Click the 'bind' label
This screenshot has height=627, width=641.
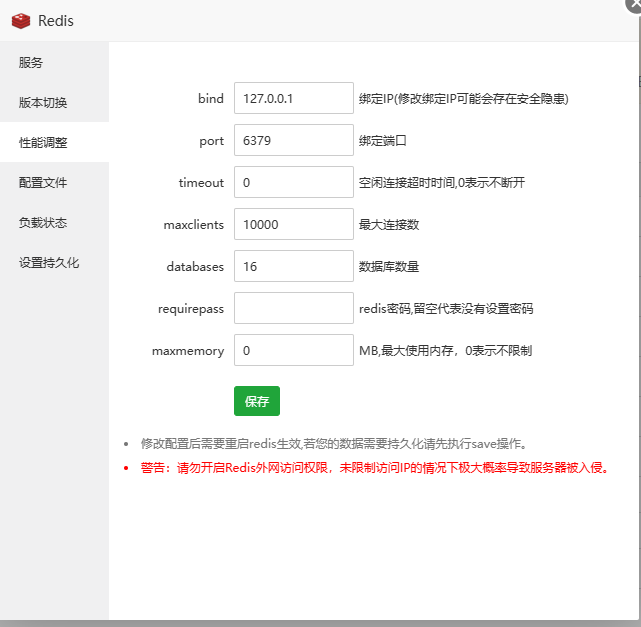point(211,99)
